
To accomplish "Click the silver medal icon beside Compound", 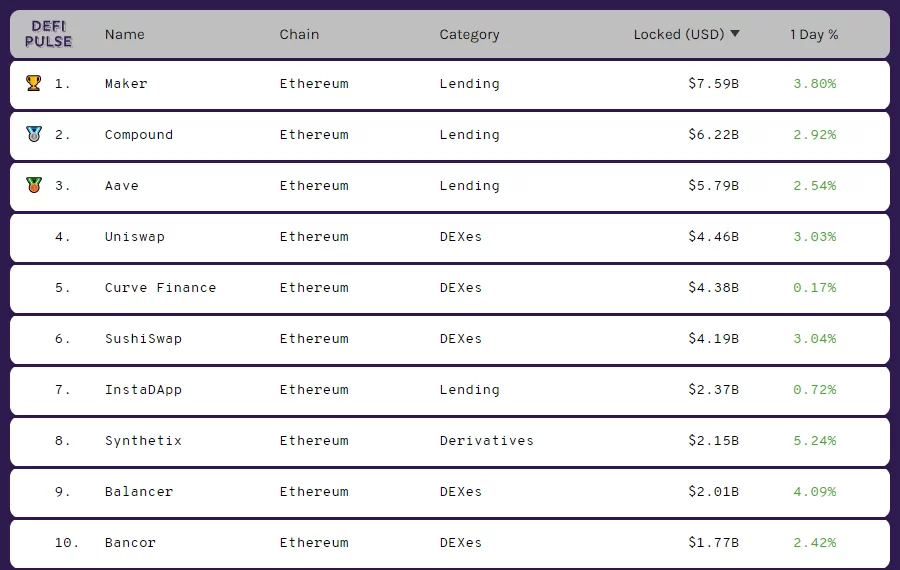I will [x=34, y=134].
